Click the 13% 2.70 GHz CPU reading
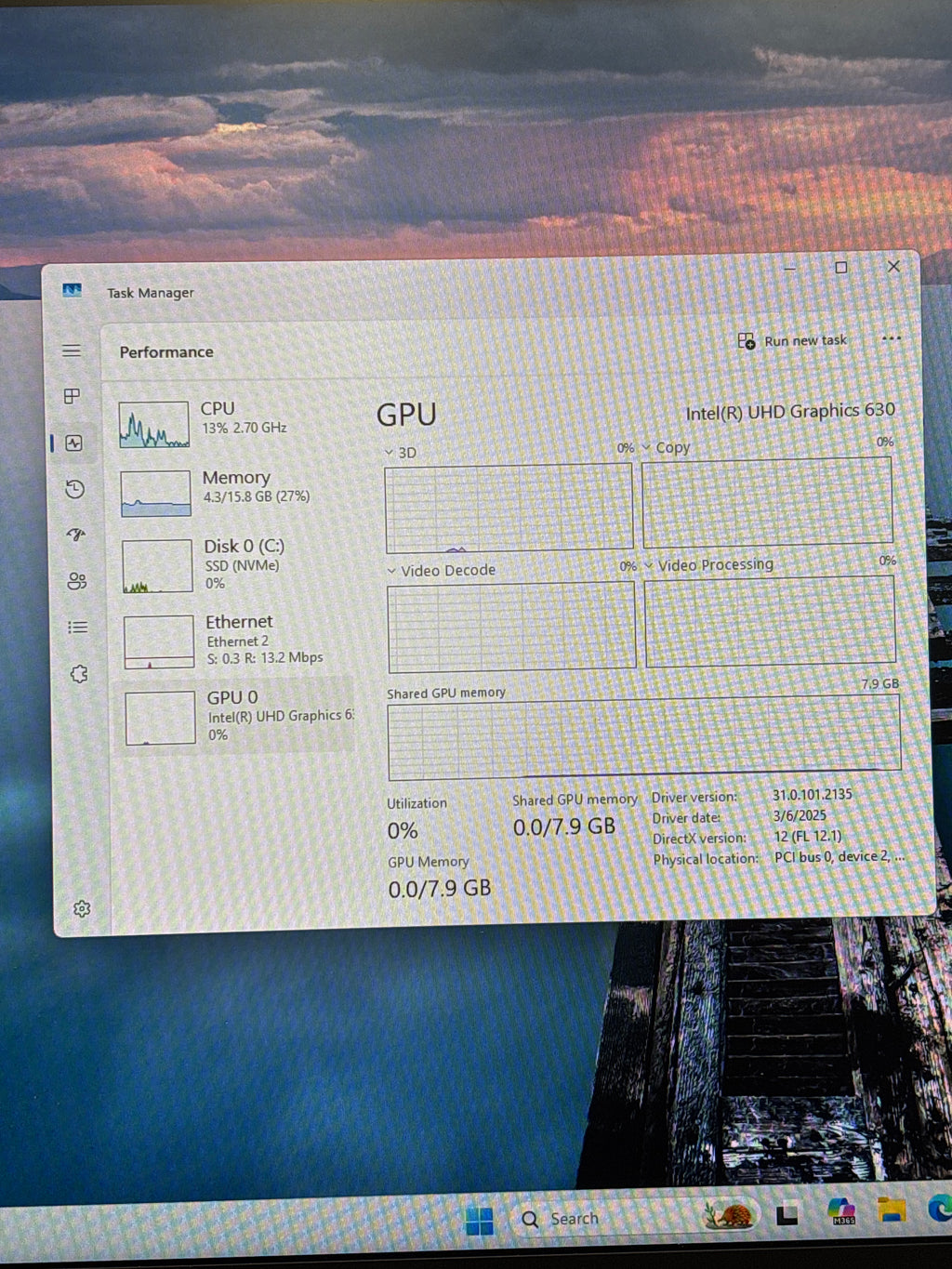 [x=245, y=428]
